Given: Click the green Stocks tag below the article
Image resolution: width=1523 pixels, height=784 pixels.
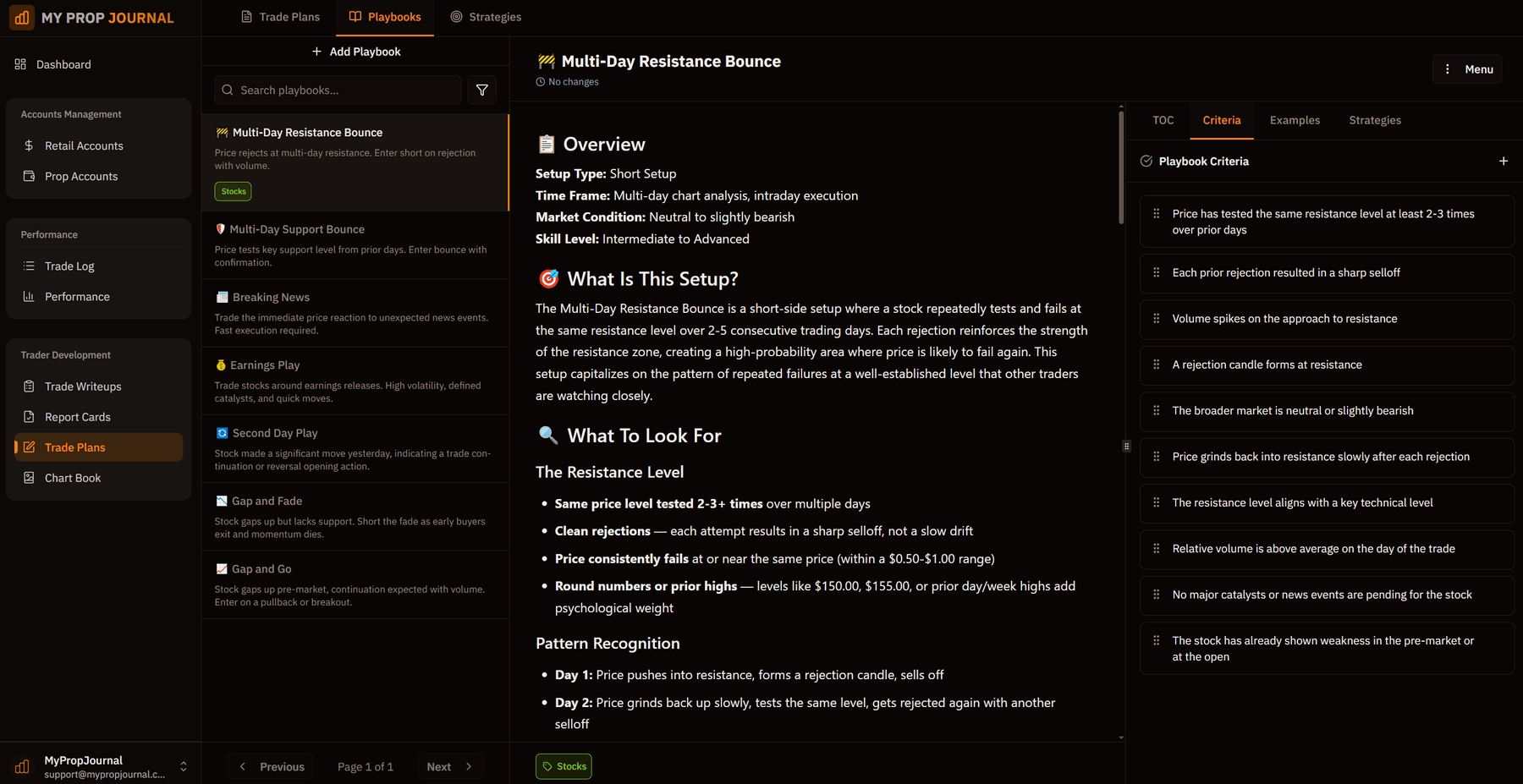Looking at the screenshot, I should pyautogui.click(x=564, y=766).
